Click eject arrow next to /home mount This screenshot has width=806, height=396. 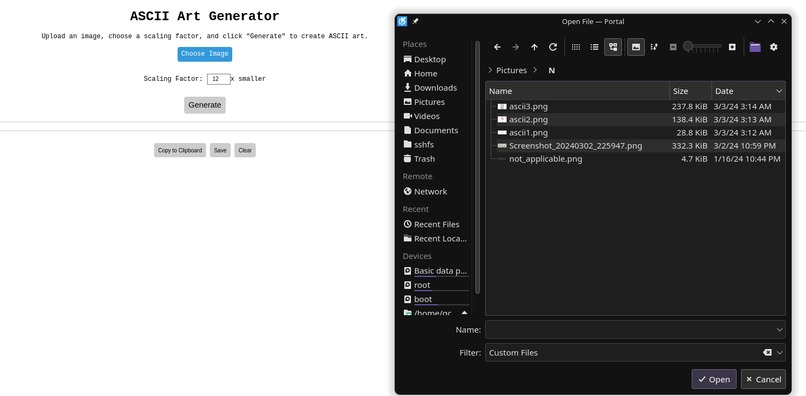(464, 313)
